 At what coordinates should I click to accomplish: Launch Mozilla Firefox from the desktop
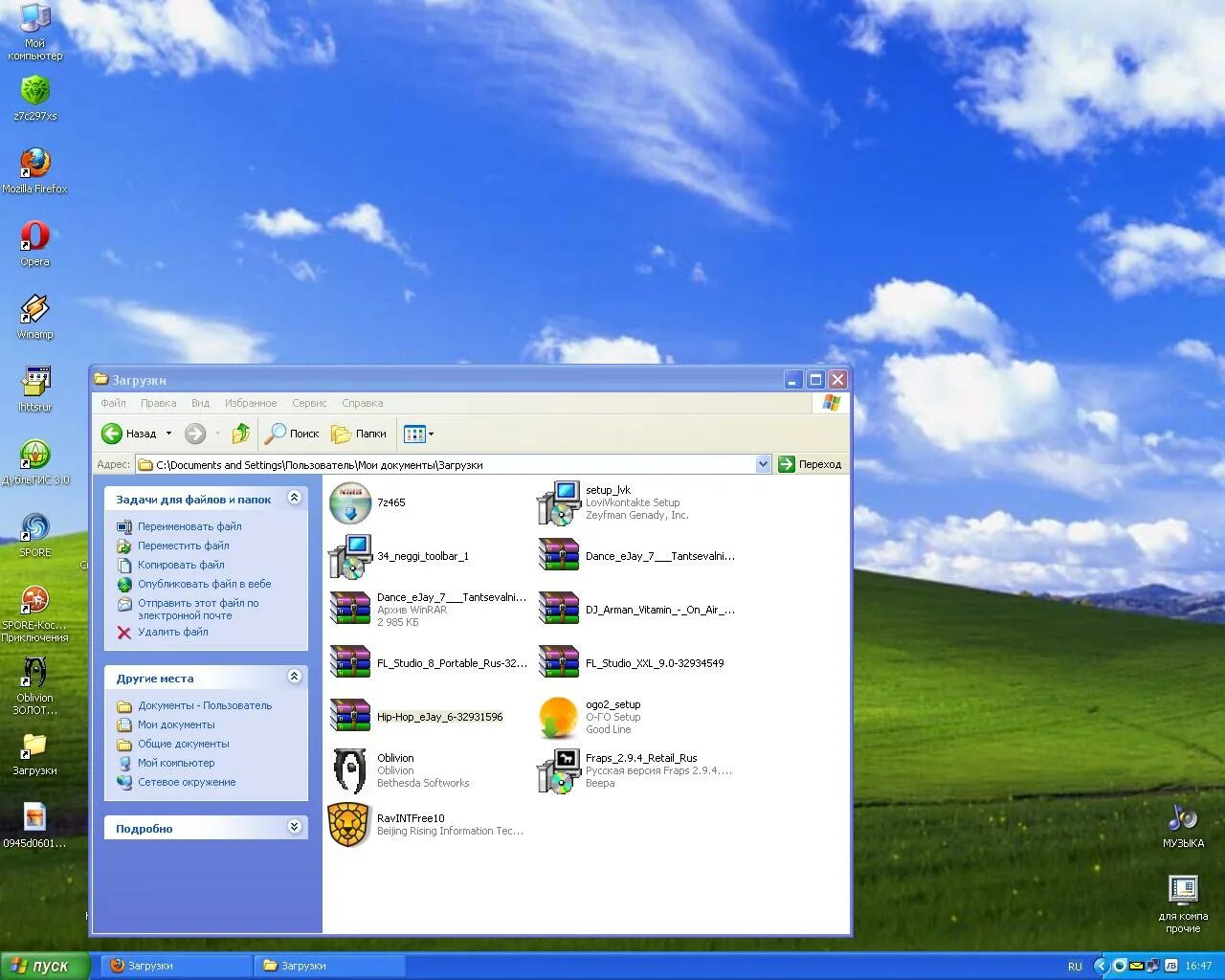(x=34, y=170)
